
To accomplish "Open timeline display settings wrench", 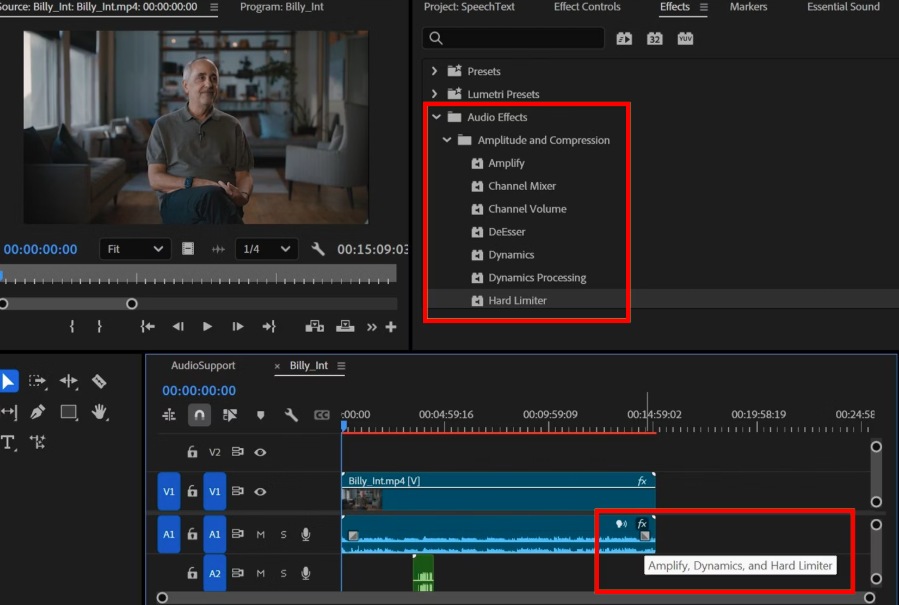I will pos(291,415).
